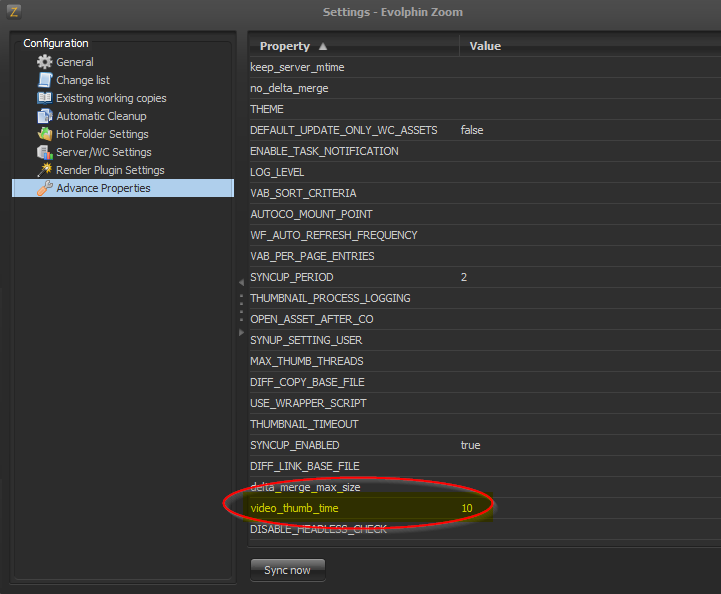Select ENABLE_TASK_NOTIFICATION property
The image size is (721, 594).
click(324, 151)
